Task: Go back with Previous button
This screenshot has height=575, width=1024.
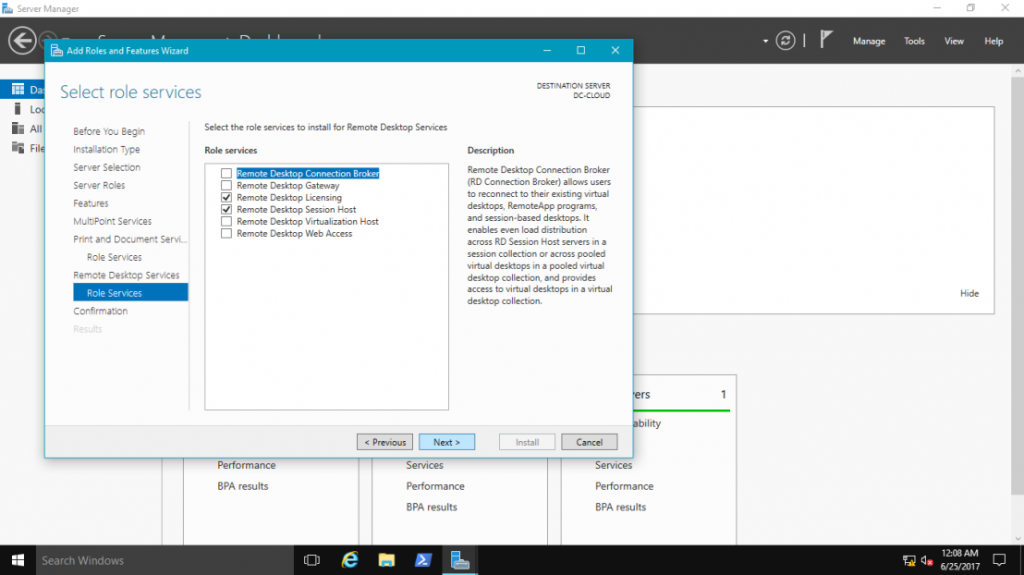Action: (x=385, y=442)
